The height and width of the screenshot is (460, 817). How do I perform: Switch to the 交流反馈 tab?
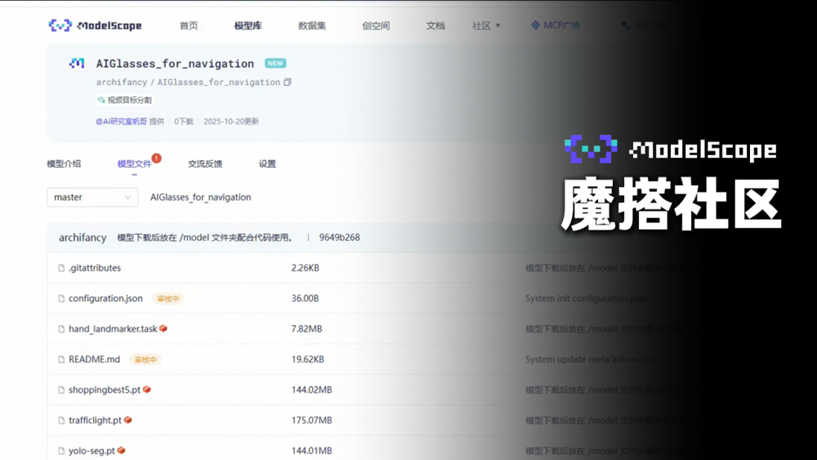click(x=205, y=164)
